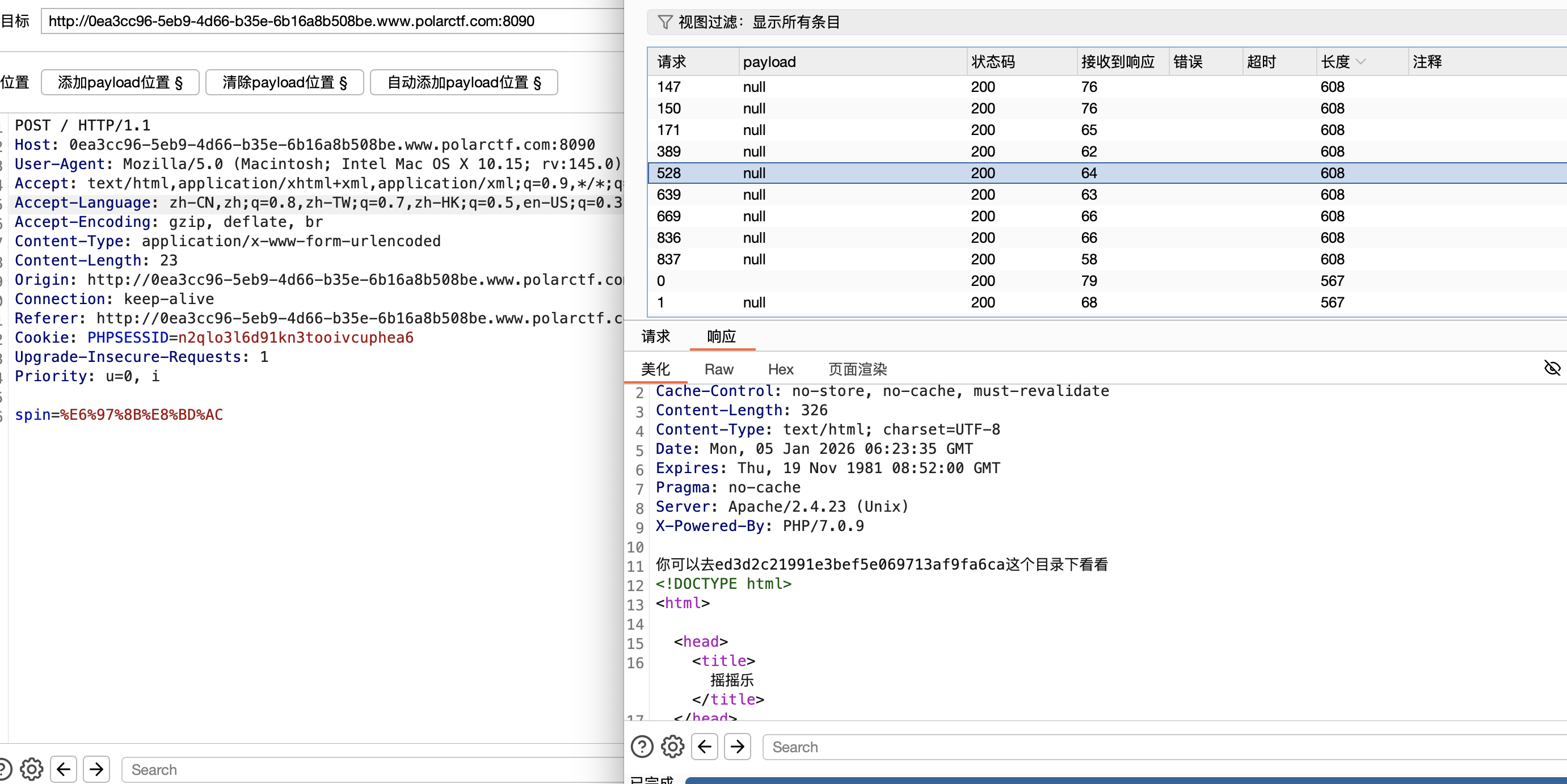Image resolution: width=1567 pixels, height=784 pixels.
Task: Open the 页面渲染 render tab
Action: click(x=857, y=369)
